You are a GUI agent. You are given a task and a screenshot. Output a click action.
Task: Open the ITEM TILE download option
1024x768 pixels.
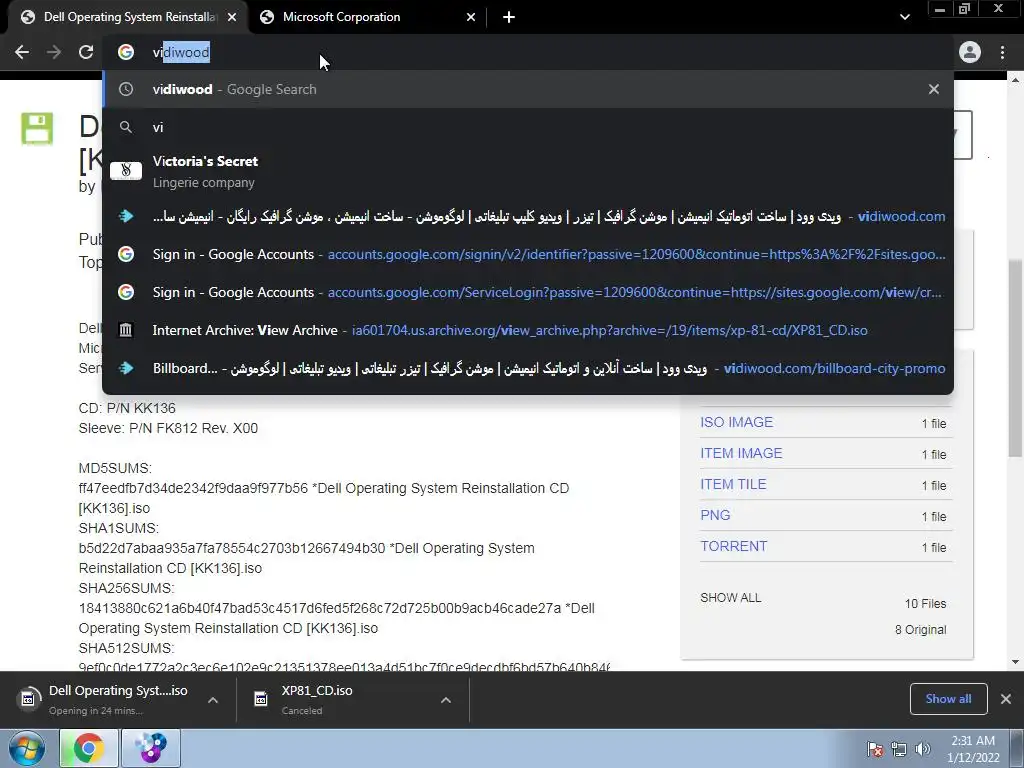coord(733,484)
